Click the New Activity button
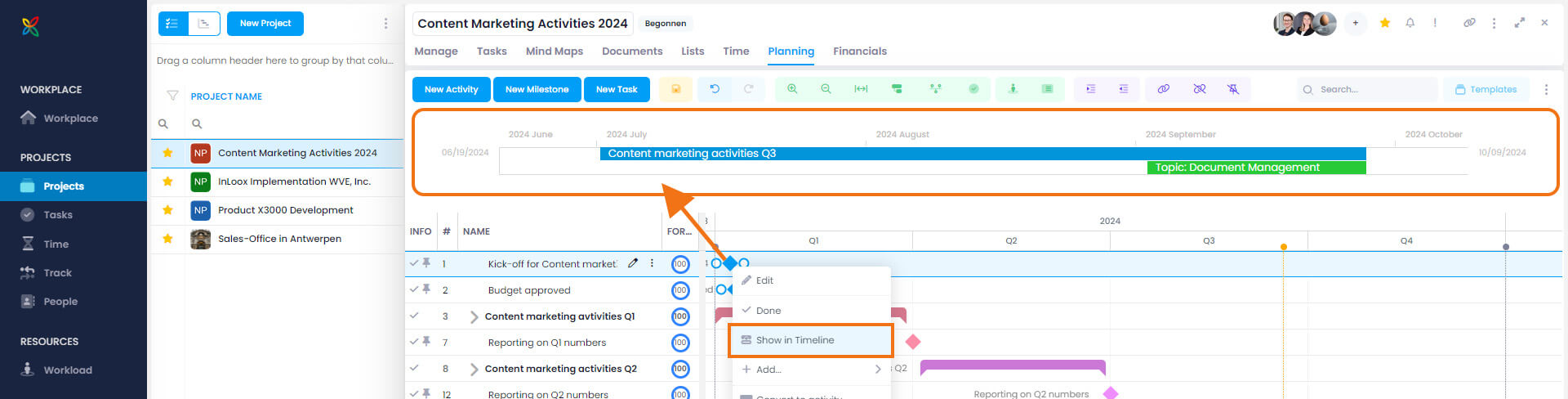This screenshot has height=399, width=1568. click(451, 89)
